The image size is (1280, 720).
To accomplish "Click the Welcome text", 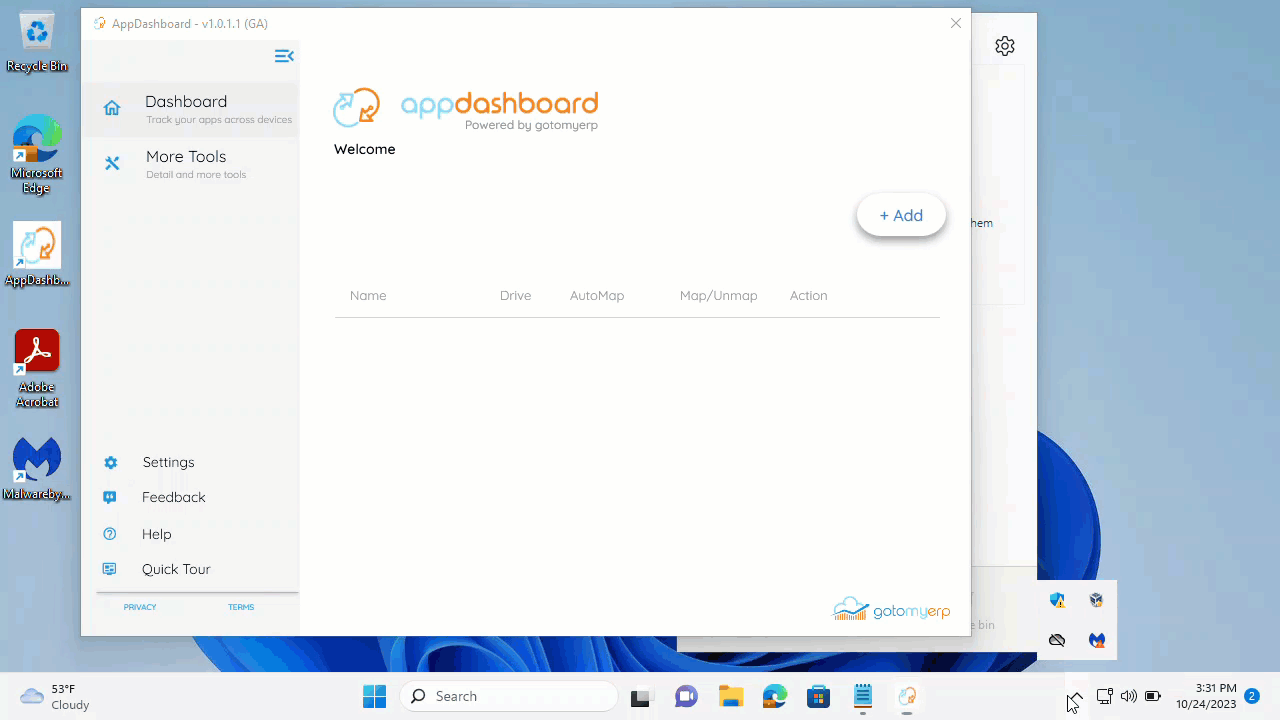I will pos(365,149).
